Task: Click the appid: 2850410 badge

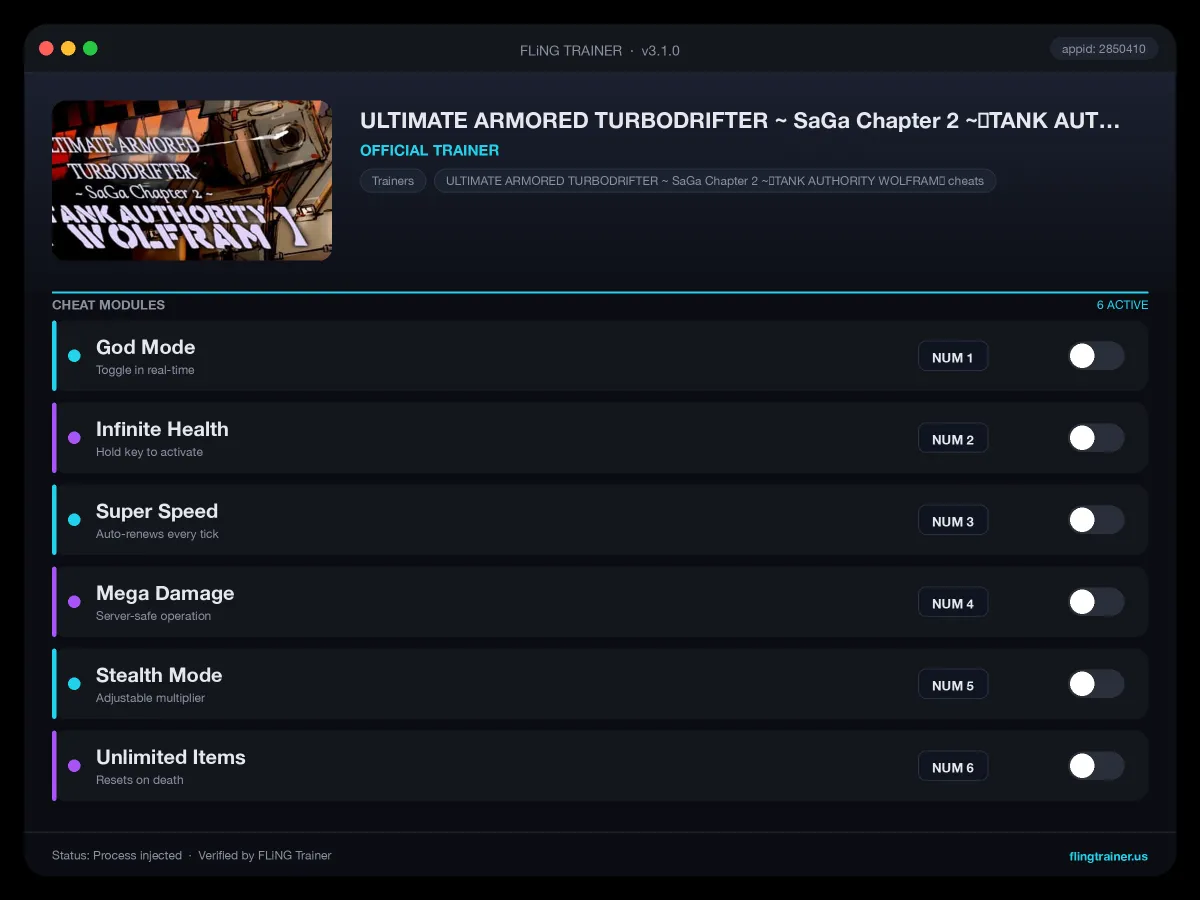Action: click(1104, 49)
